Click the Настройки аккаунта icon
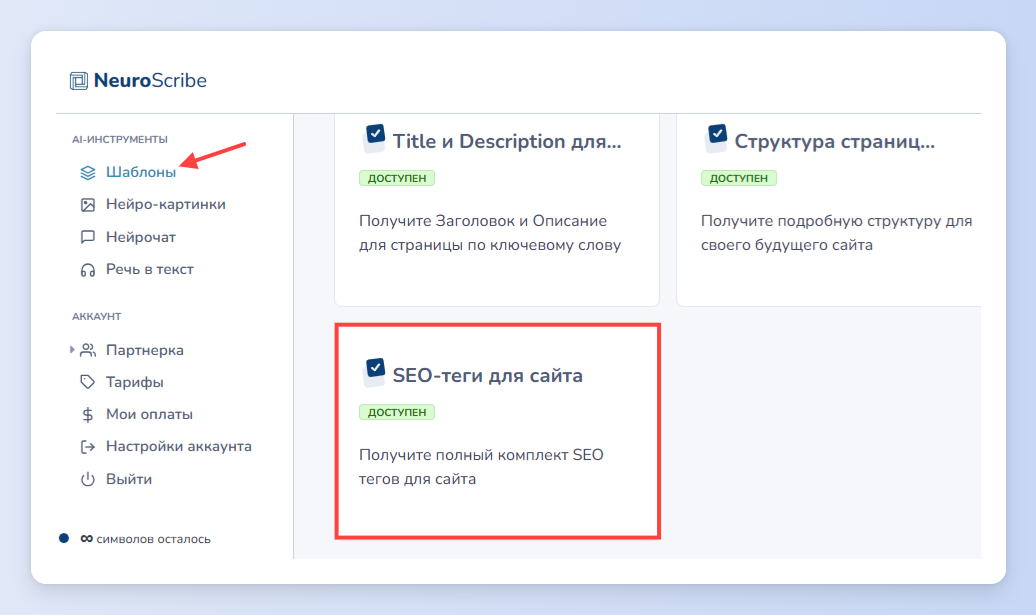This screenshot has height=615, width=1036. (88, 447)
